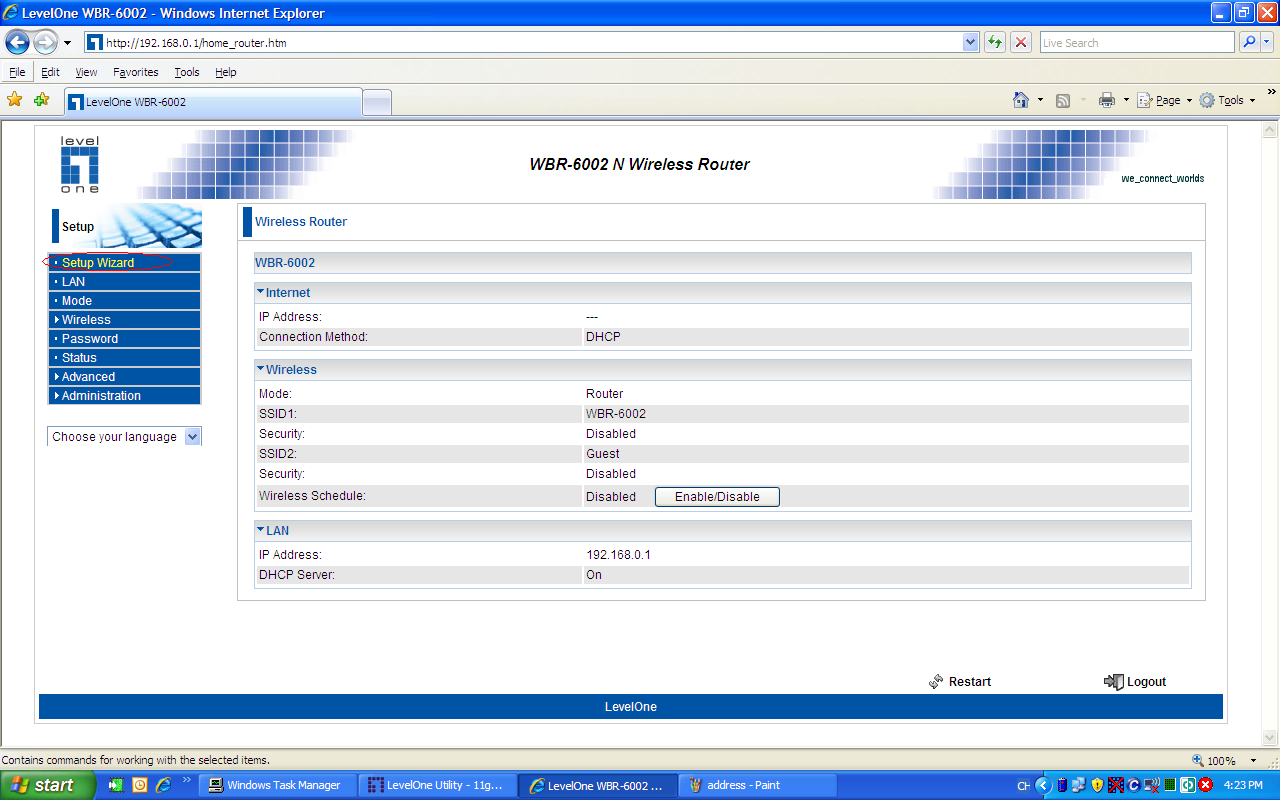Open the Setup Wizard from the sidebar
1280x800 pixels.
coord(100,262)
